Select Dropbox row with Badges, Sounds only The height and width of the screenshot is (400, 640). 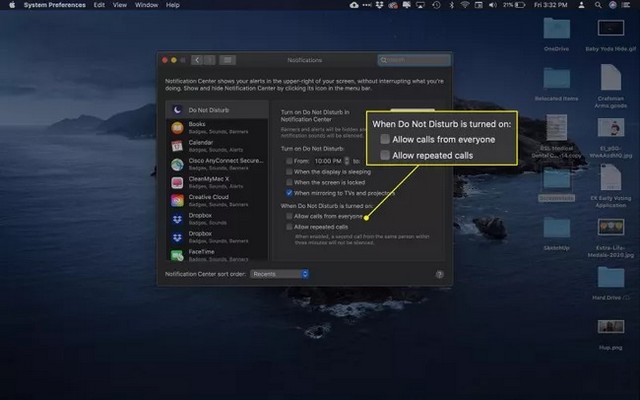point(217,218)
